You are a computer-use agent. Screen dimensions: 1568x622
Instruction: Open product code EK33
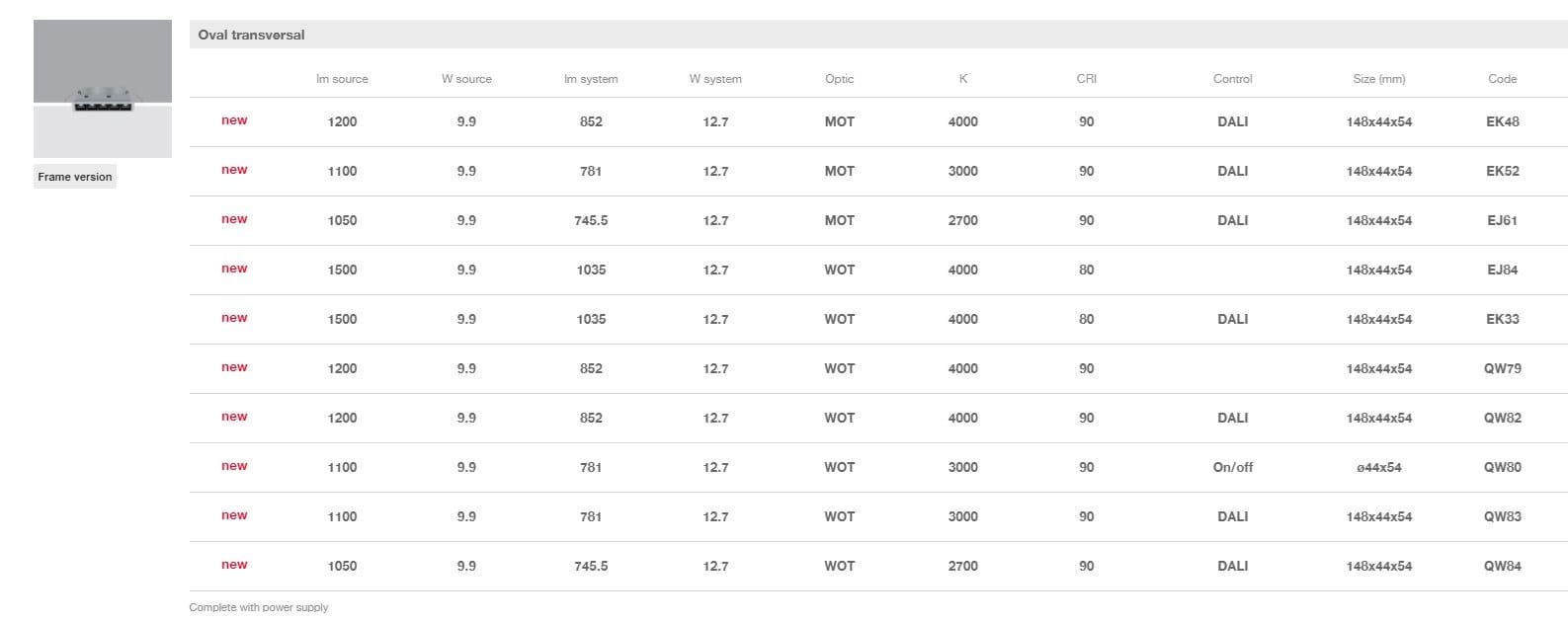pos(1502,319)
